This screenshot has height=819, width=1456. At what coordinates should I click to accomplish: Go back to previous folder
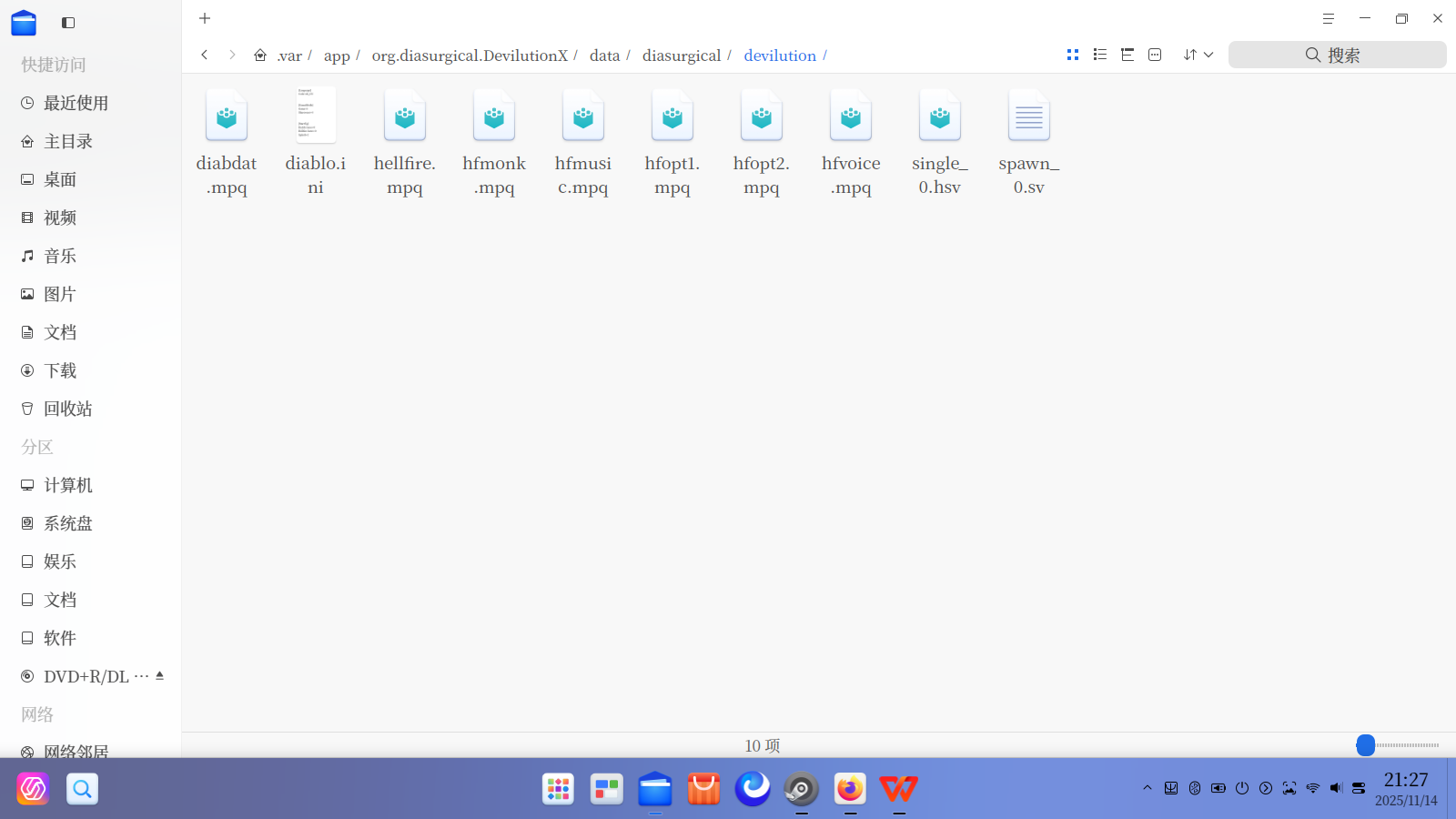[205, 55]
